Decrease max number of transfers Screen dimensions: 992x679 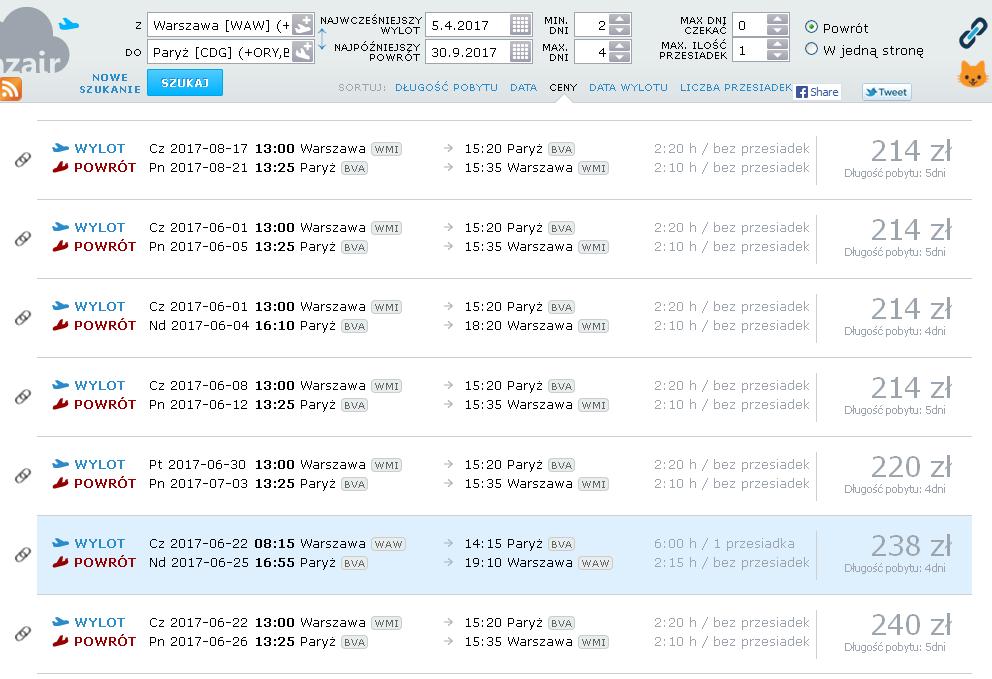point(778,56)
